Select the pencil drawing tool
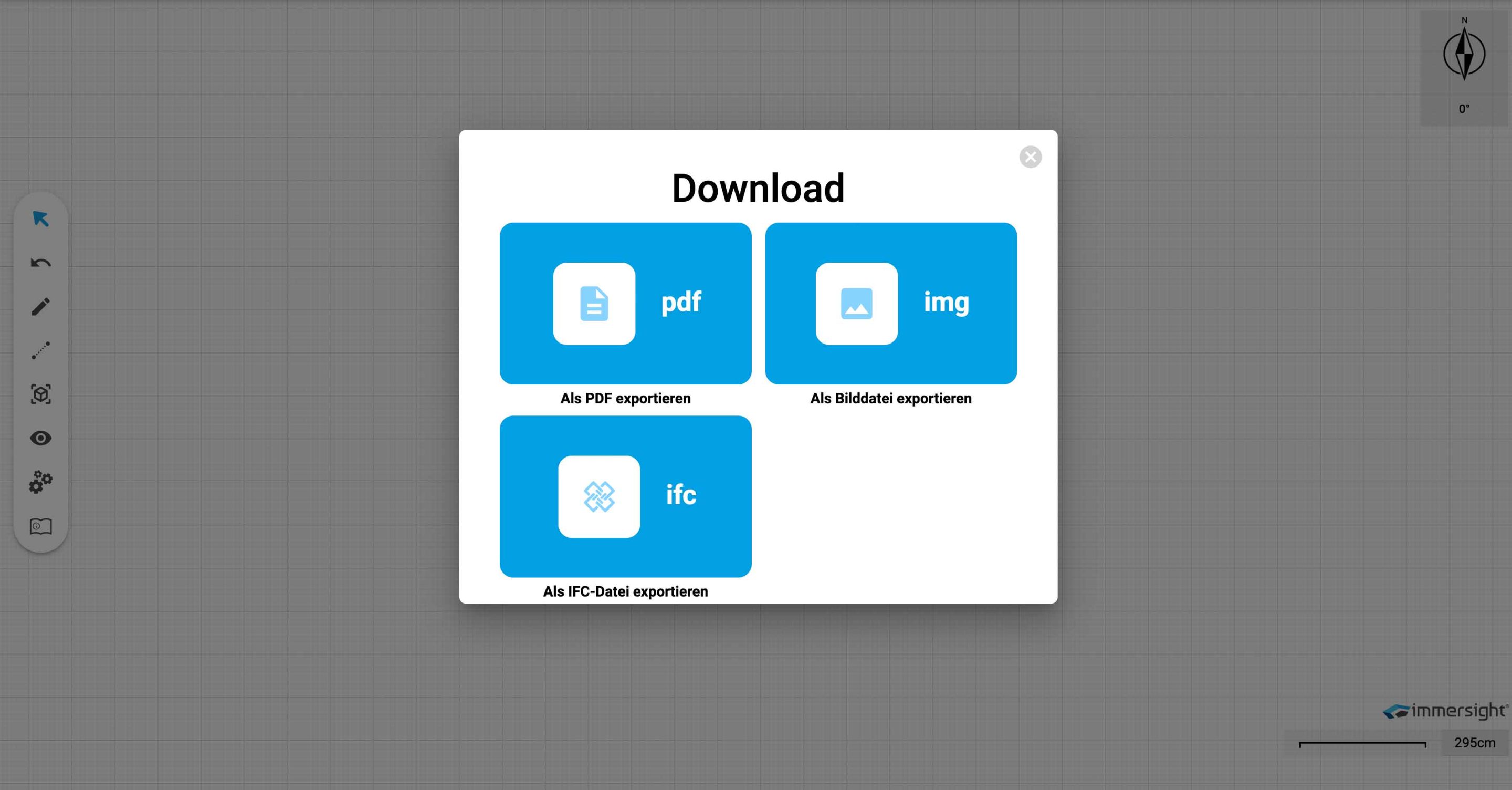The image size is (1512, 790). pyautogui.click(x=41, y=306)
